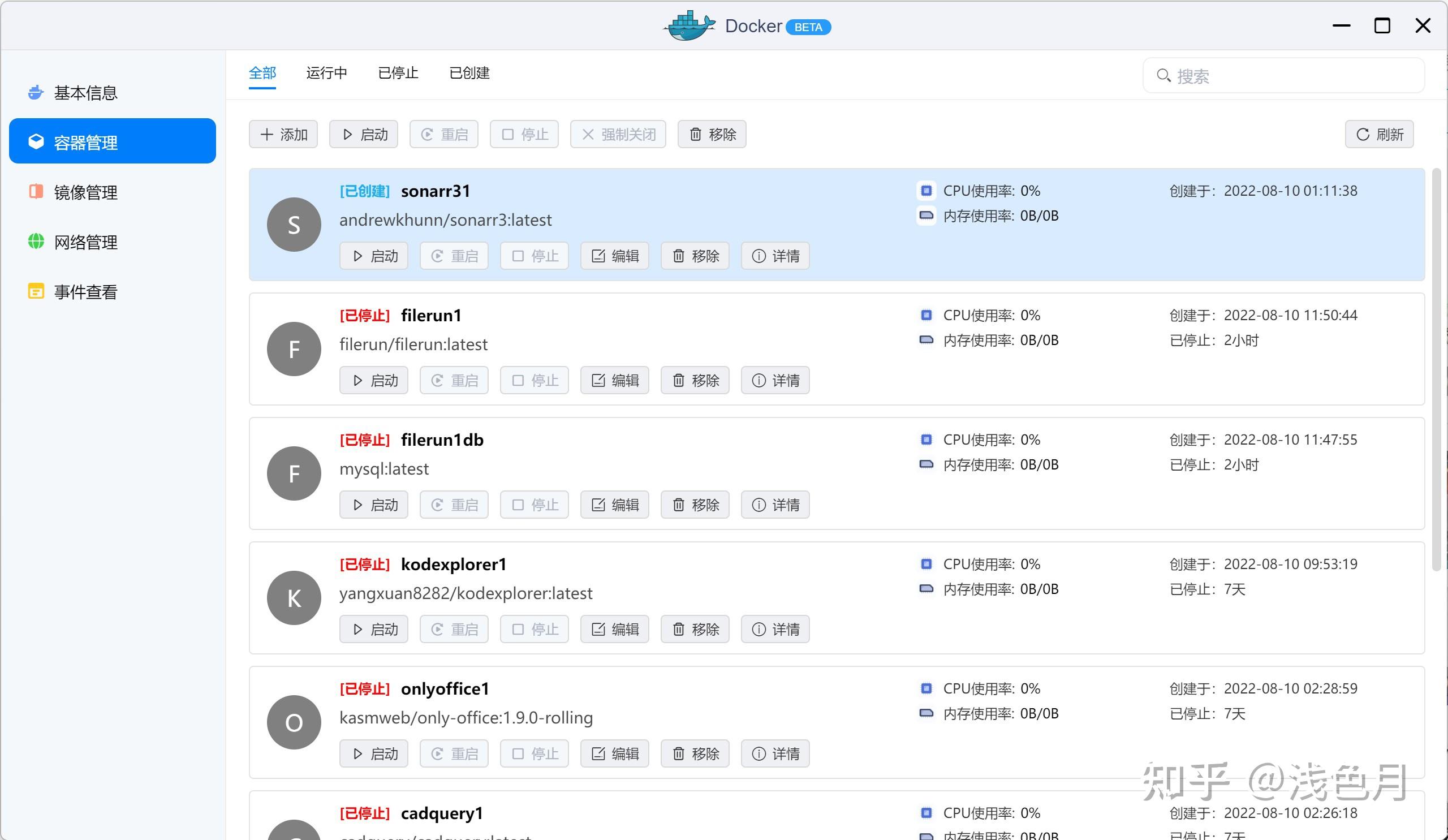This screenshot has height=840, width=1448.
Task: Click the search magnifier icon
Action: tap(1163, 75)
